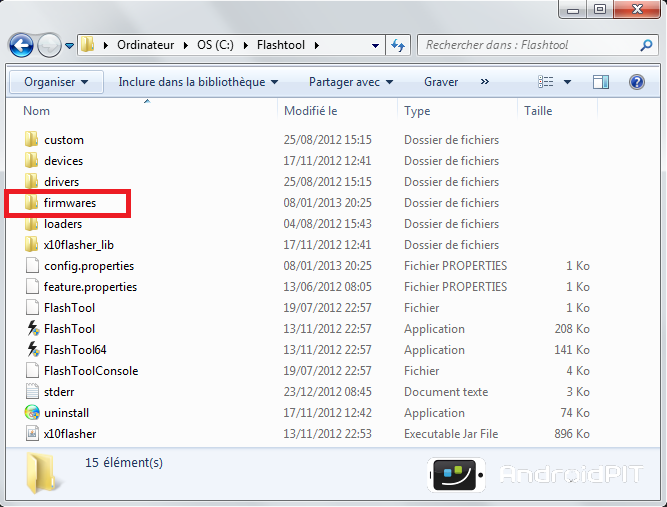Screen dimensions: 667x507
Task: Click Executable Jar File type cell
Action: [451, 434]
